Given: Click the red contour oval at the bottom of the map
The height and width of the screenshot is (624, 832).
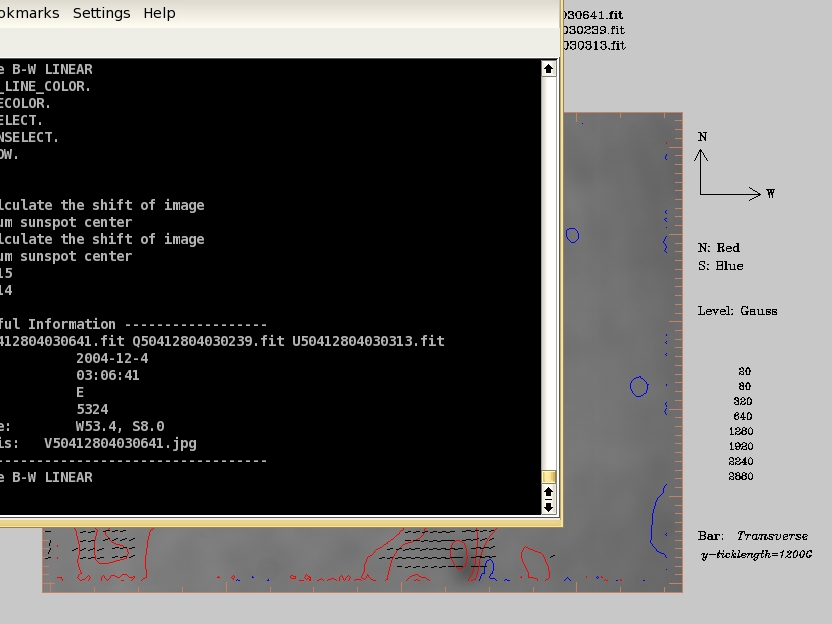Looking at the screenshot, I should point(460,553).
